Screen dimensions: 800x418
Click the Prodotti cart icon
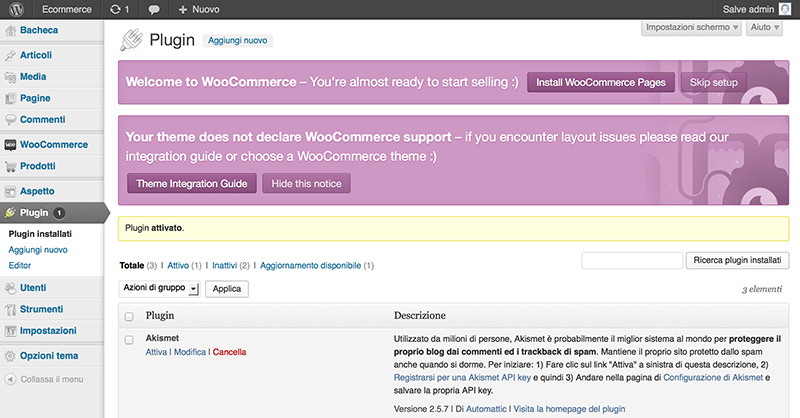10,166
